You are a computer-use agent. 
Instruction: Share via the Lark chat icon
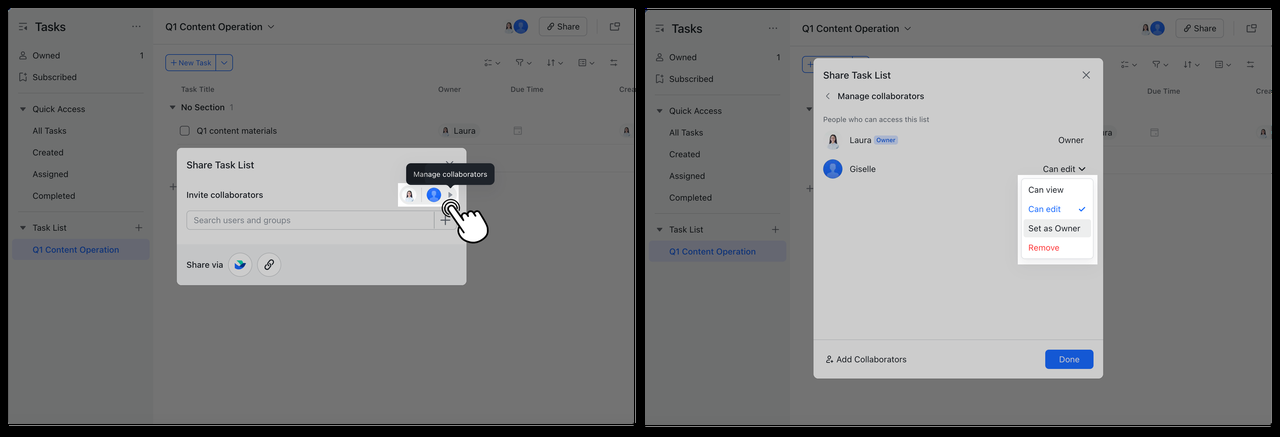click(239, 265)
